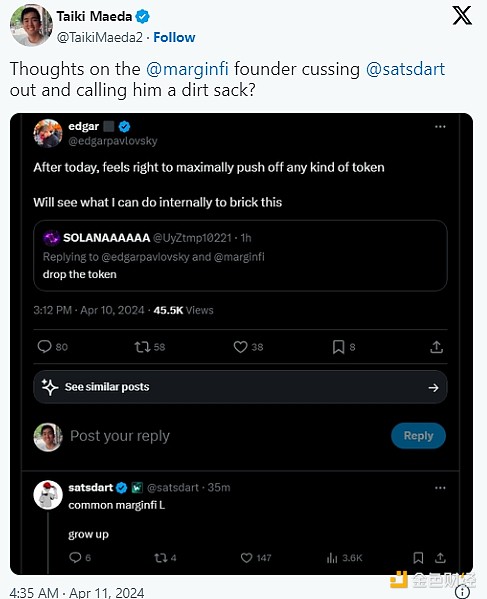Bookmark satsdart's reply
The width and height of the screenshot is (487, 599).
pyautogui.click(x=418, y=558)
